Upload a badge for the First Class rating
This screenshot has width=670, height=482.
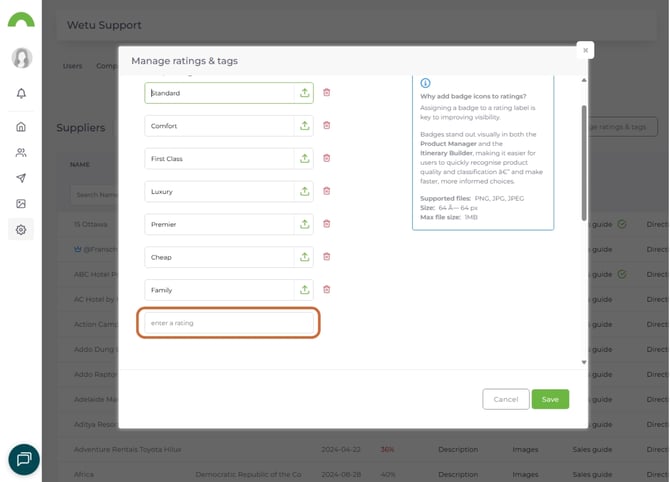[304, 159]
